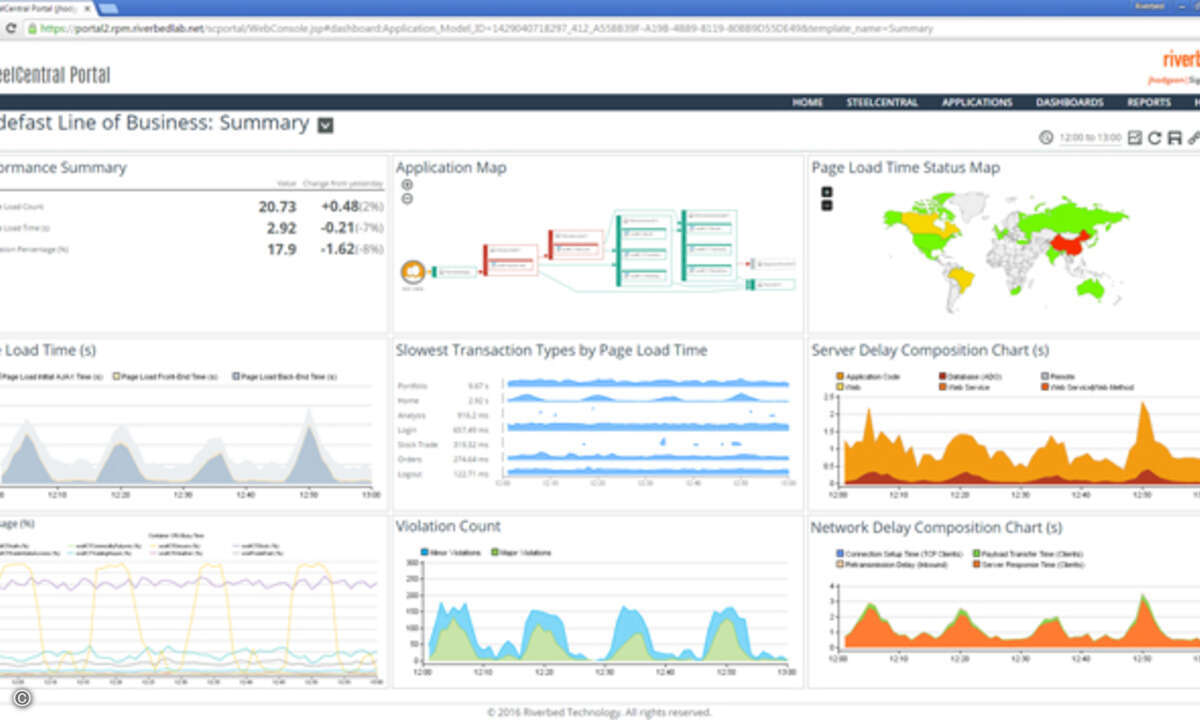Viewport: 1200px width, 720px height.
Task: Open a new browser tab
Action: 109,8
